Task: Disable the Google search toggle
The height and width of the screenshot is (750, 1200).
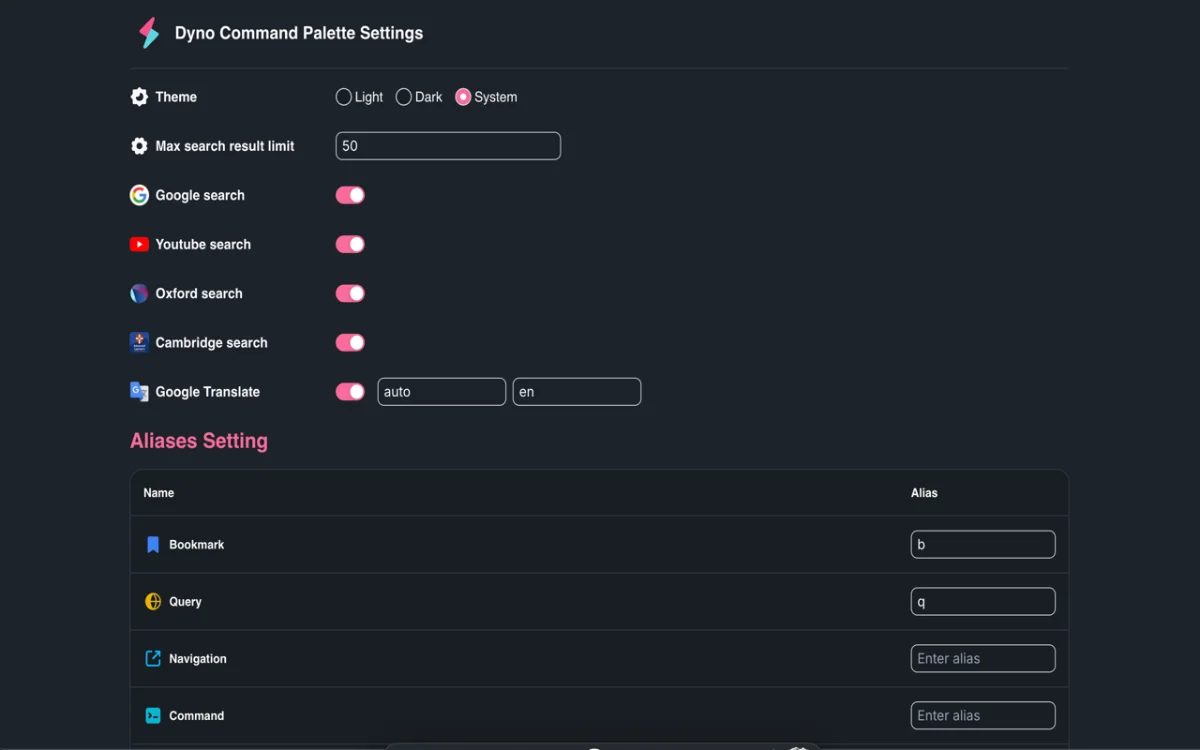Action: 349,195
